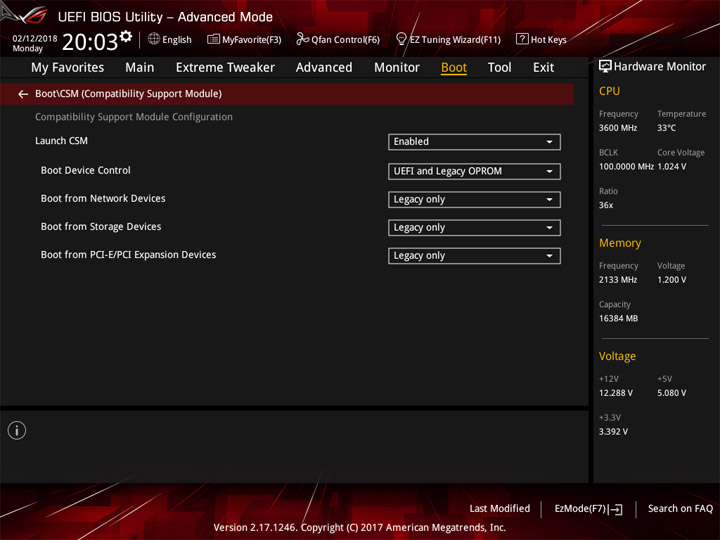Click the EZ Tuning Wizard(F11) label
This screenshot has width=720, height=540.
pyautogui.click(x=455, y=40)
